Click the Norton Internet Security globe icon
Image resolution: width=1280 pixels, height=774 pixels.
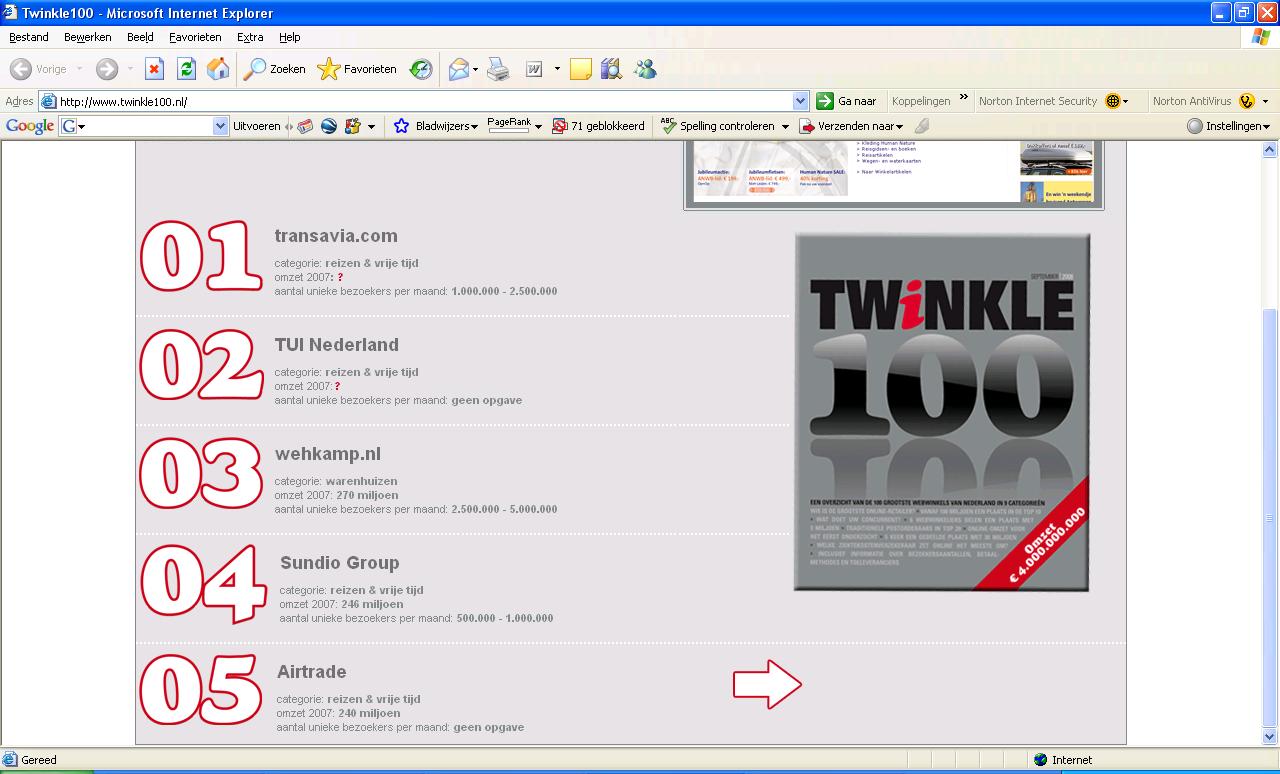(1112, 101)
